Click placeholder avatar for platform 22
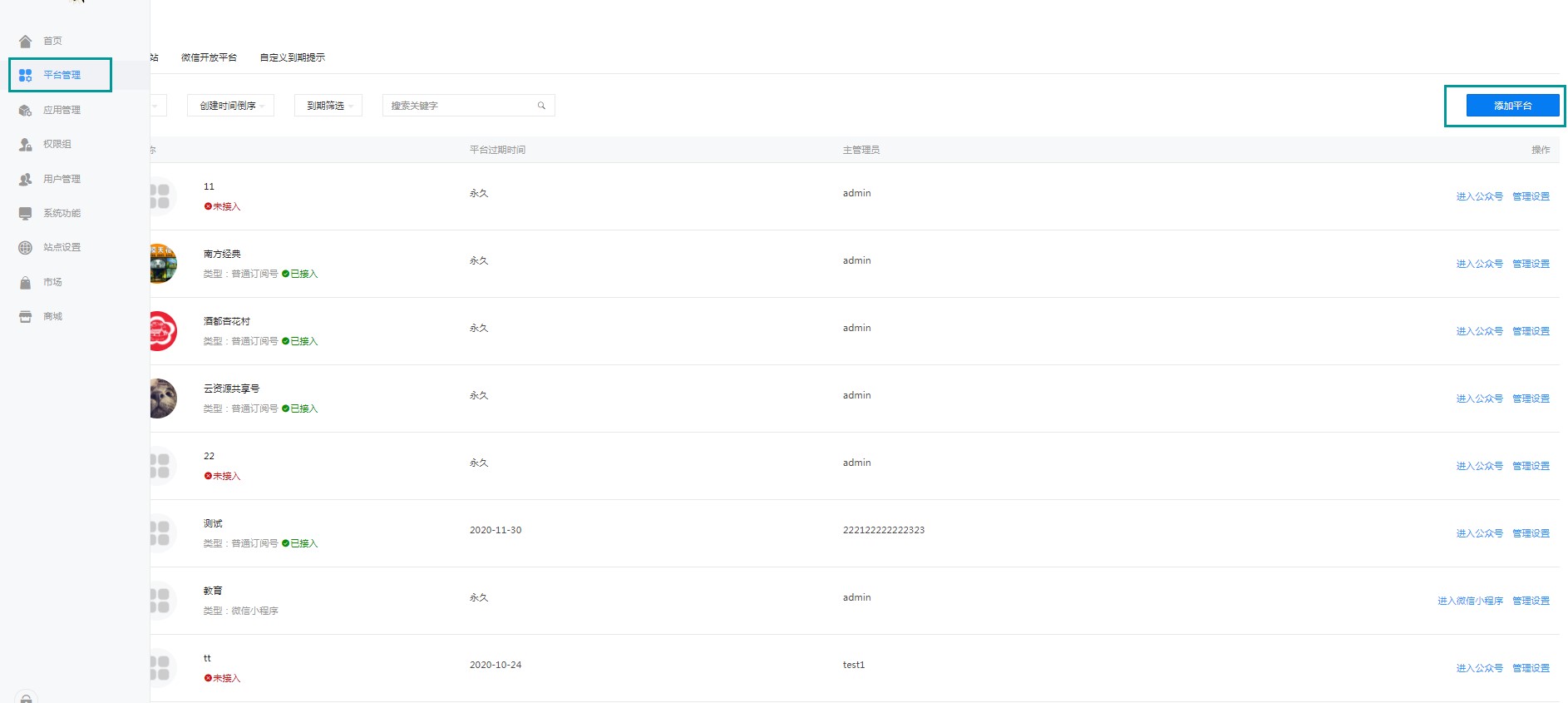Screen dimensions: 1568x703 pos(163,466)
